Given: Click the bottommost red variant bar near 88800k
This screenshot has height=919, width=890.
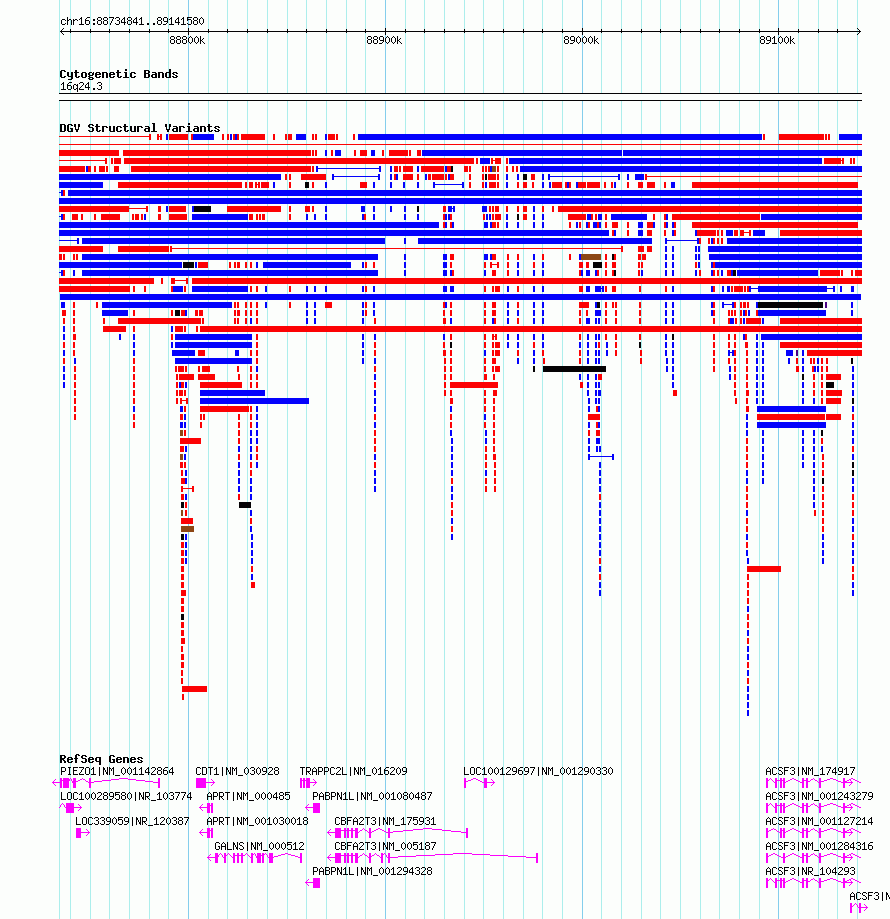Looking at the screenshot, I should 195,689.
